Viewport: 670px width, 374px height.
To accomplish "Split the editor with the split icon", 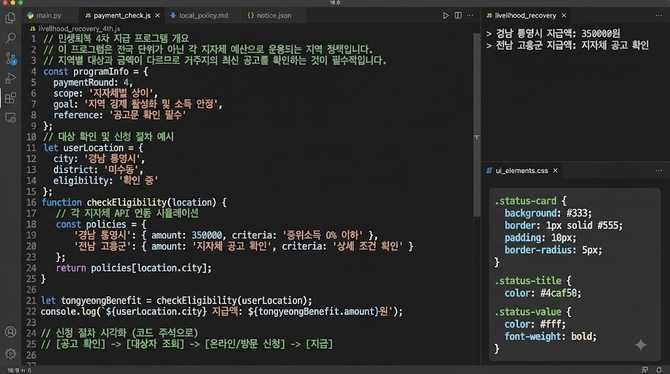I will (x=458, y=15).
